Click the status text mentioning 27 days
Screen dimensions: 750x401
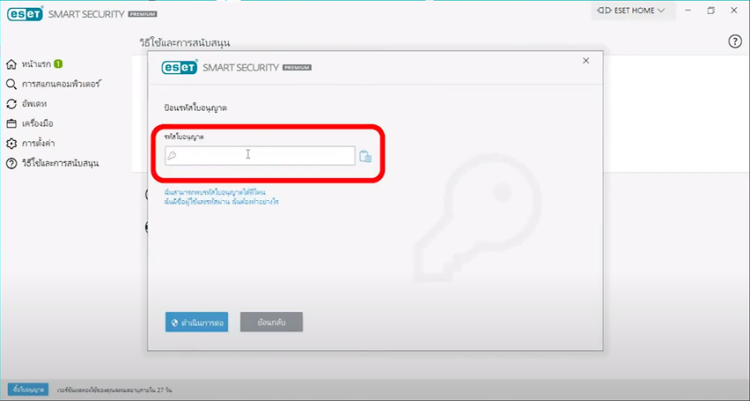115,390
